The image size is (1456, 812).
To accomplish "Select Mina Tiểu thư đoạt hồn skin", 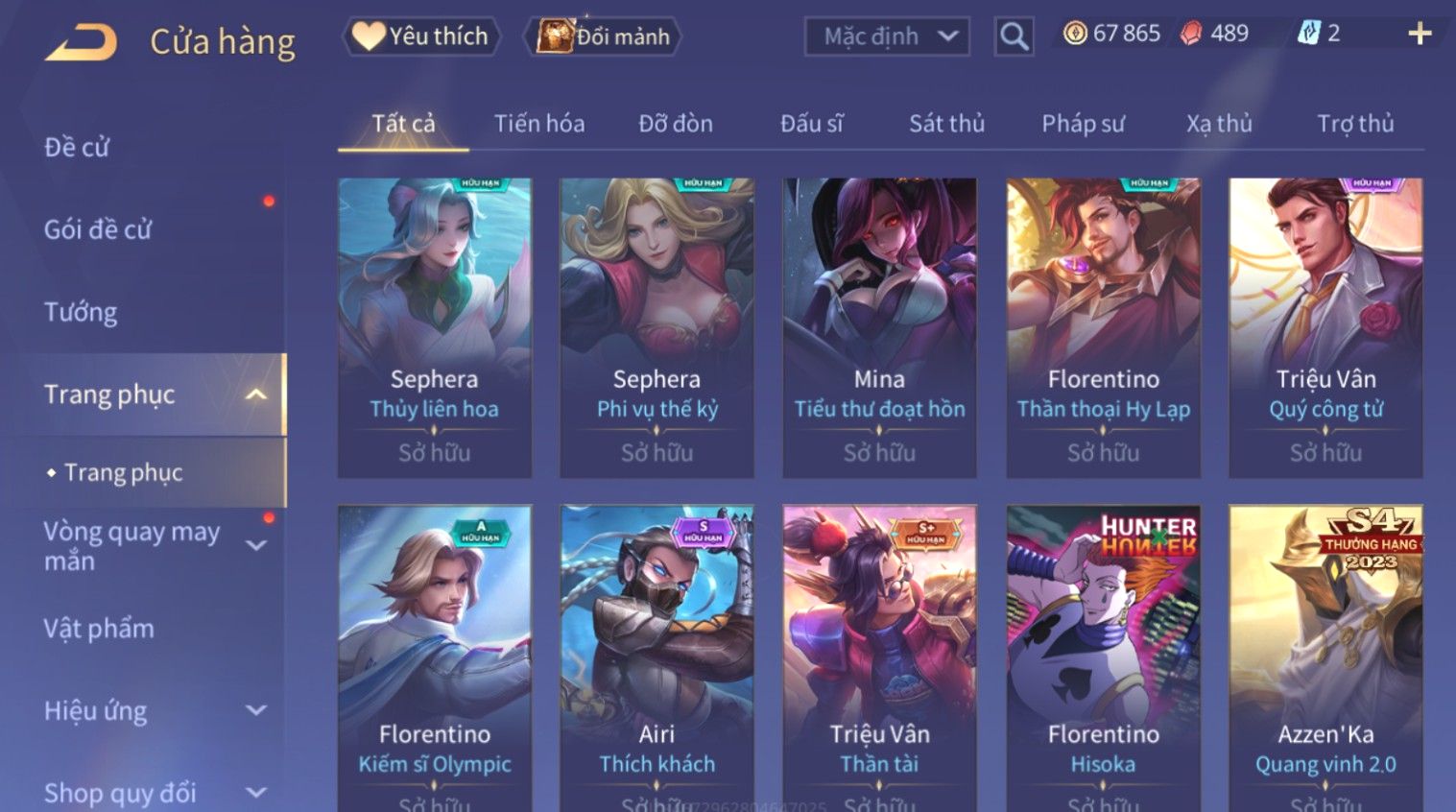I will coord(879,327).
